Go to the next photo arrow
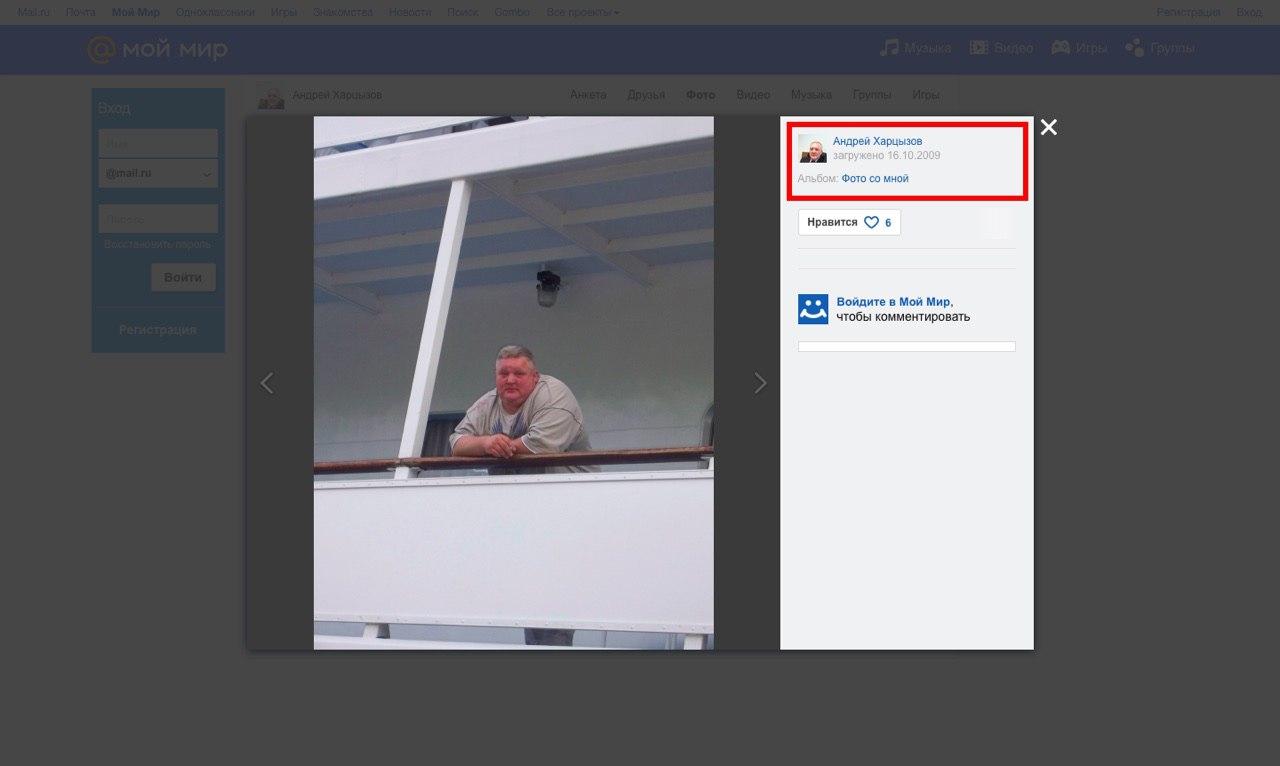This screenshot has height=766, width=1280. click(760, 383)
